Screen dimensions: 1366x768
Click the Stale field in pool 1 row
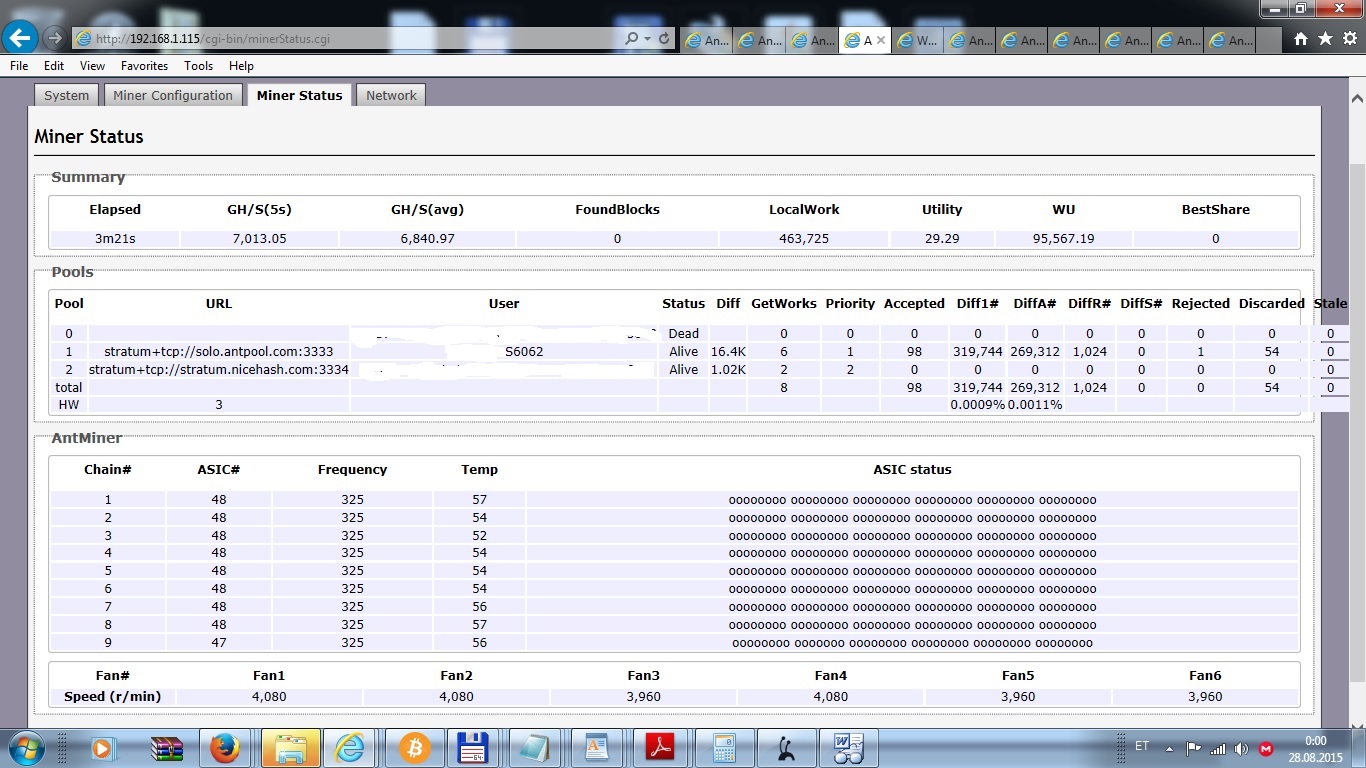pos(1330,352)
